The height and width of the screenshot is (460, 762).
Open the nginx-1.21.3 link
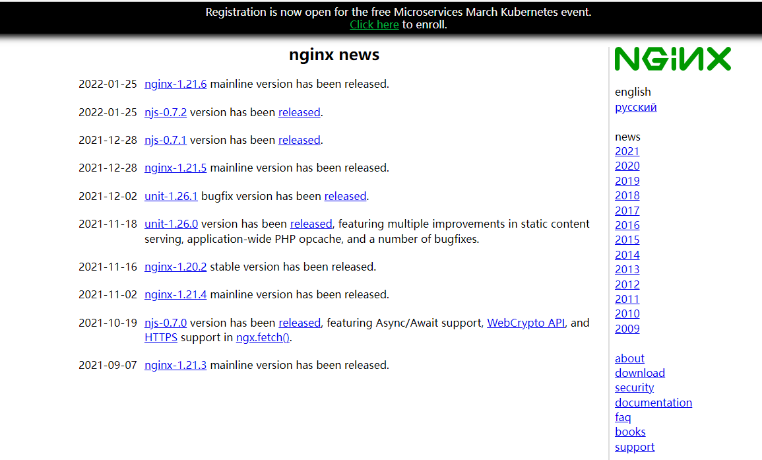coord(175,365)
